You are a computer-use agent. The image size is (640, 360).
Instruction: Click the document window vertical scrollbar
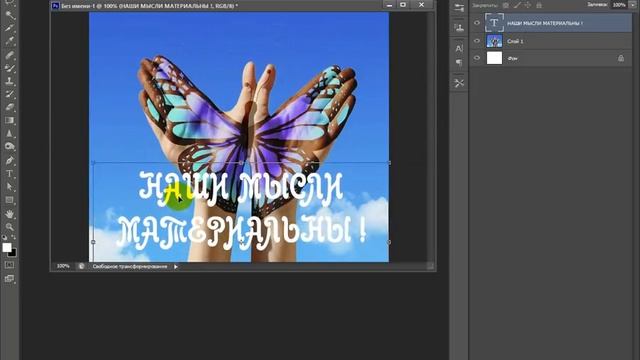tap(430, 137)
